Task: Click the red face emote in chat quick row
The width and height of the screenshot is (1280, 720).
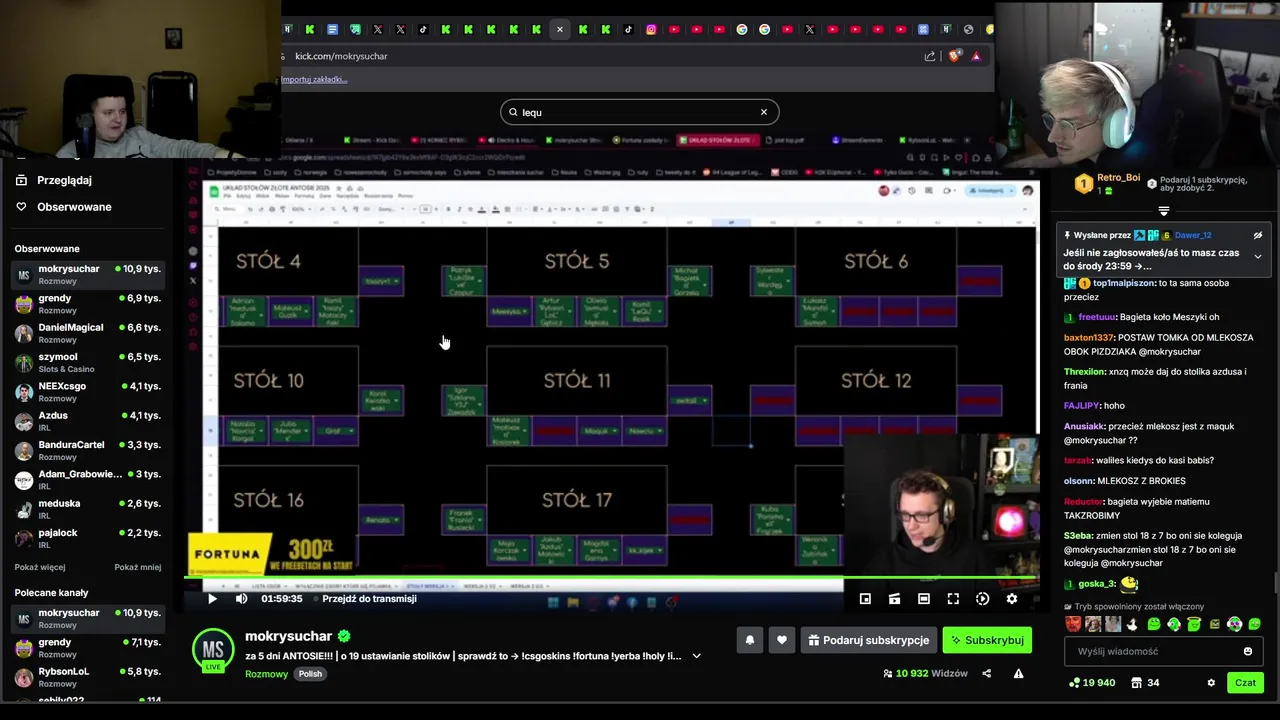Action: click(1073, 624)
